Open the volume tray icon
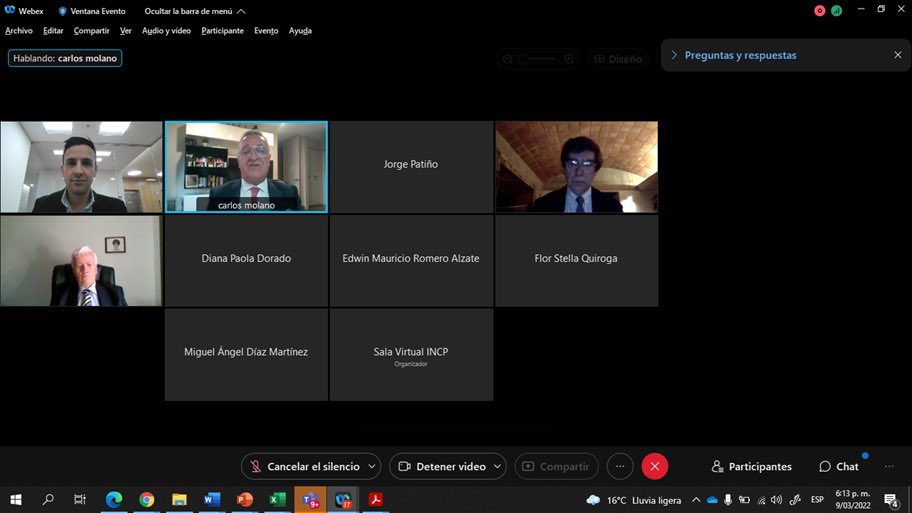The height and width of the screenshot is (513, 912). (x=776, y=500)
